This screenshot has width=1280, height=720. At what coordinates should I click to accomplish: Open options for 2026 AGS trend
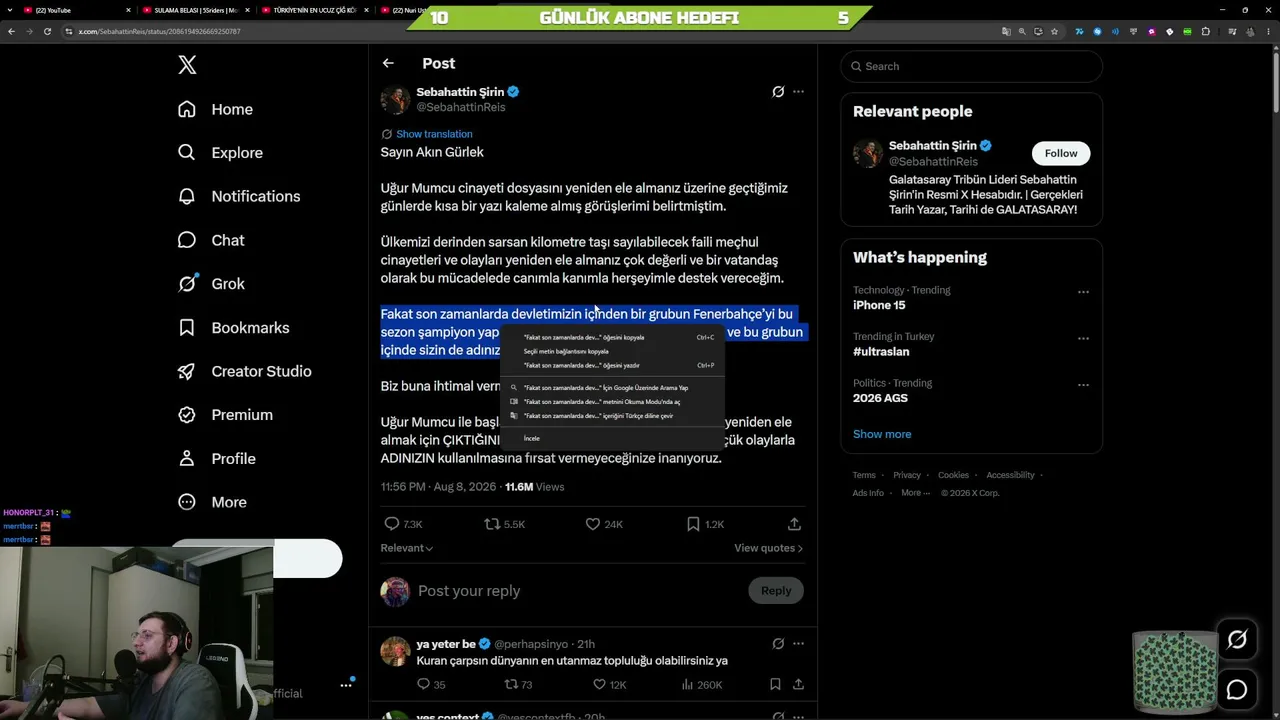pos(1083,385)
